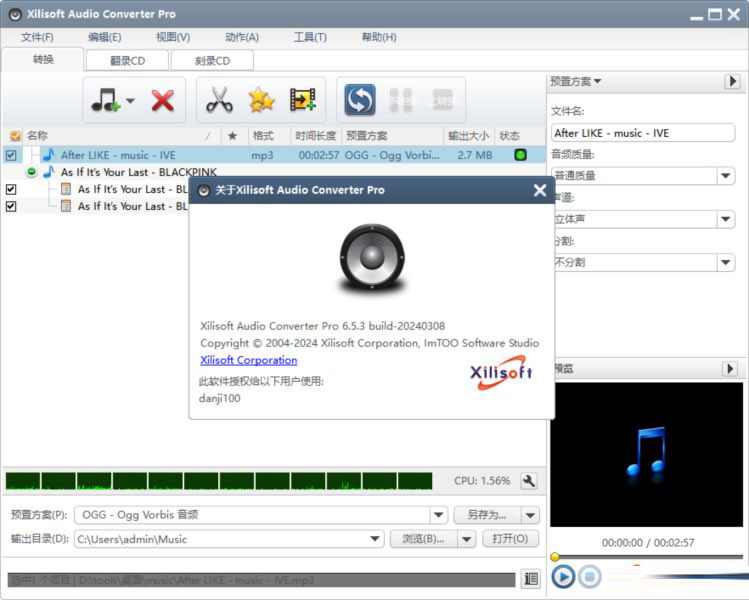Viewport: 749px width, 600px height.
Task: Sort by the 时间长度 column header
Action: [x=316, y=136]
